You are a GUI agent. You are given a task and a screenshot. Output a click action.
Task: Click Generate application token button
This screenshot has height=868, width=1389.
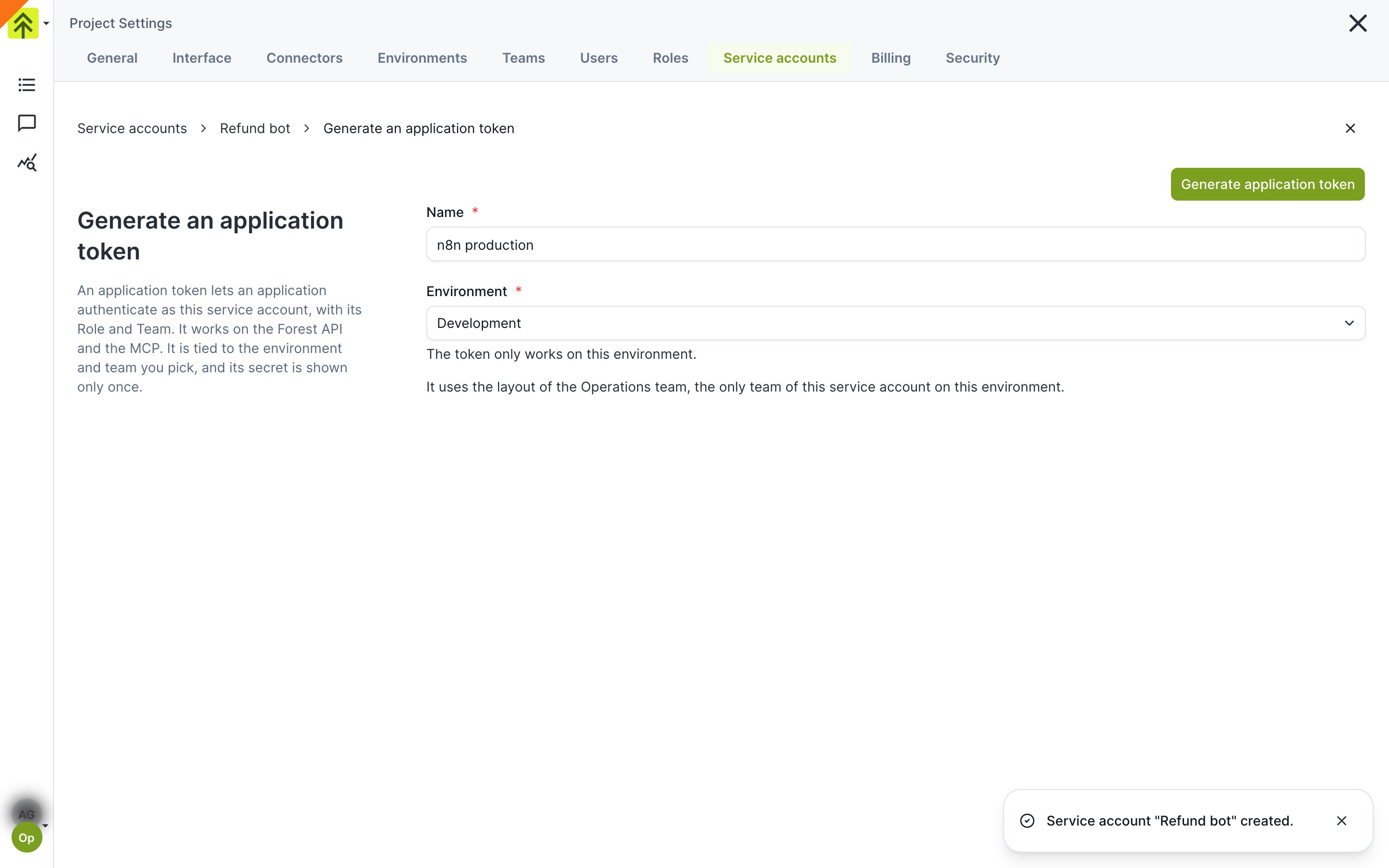click(x=1267, y=184)
